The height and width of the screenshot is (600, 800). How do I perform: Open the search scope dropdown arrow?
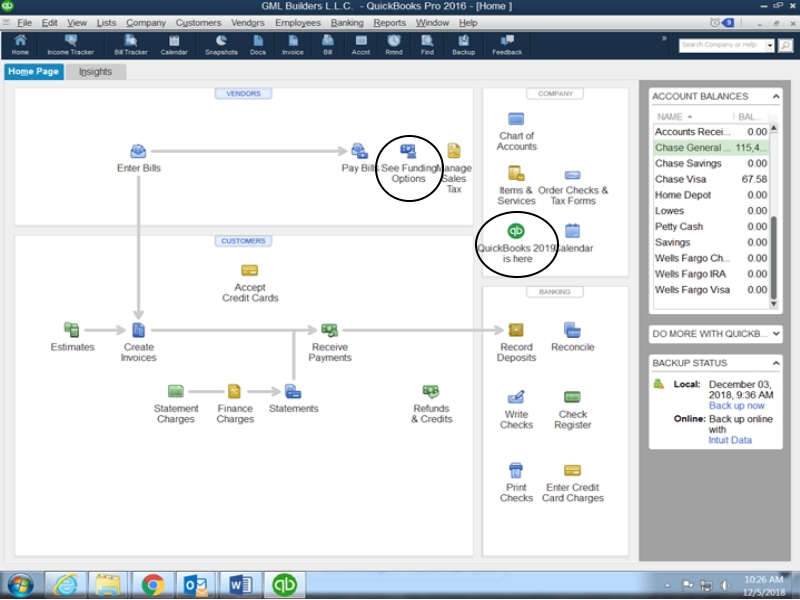(769, 45)
